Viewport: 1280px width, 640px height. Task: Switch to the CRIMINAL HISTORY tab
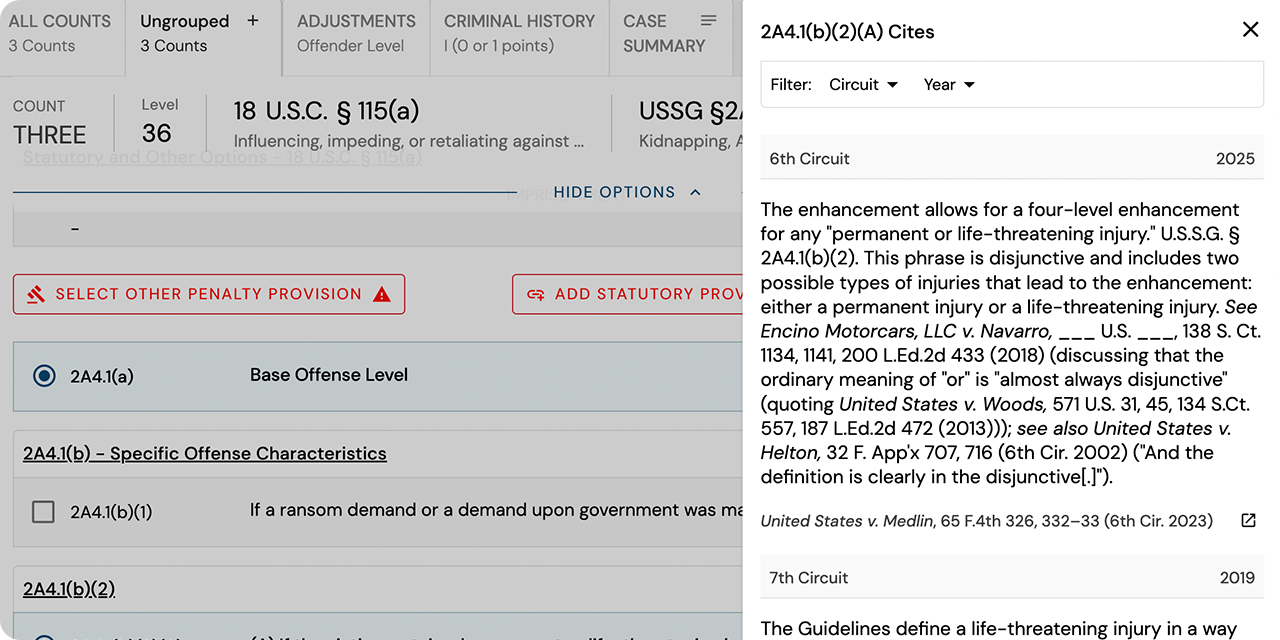[519, 31]
